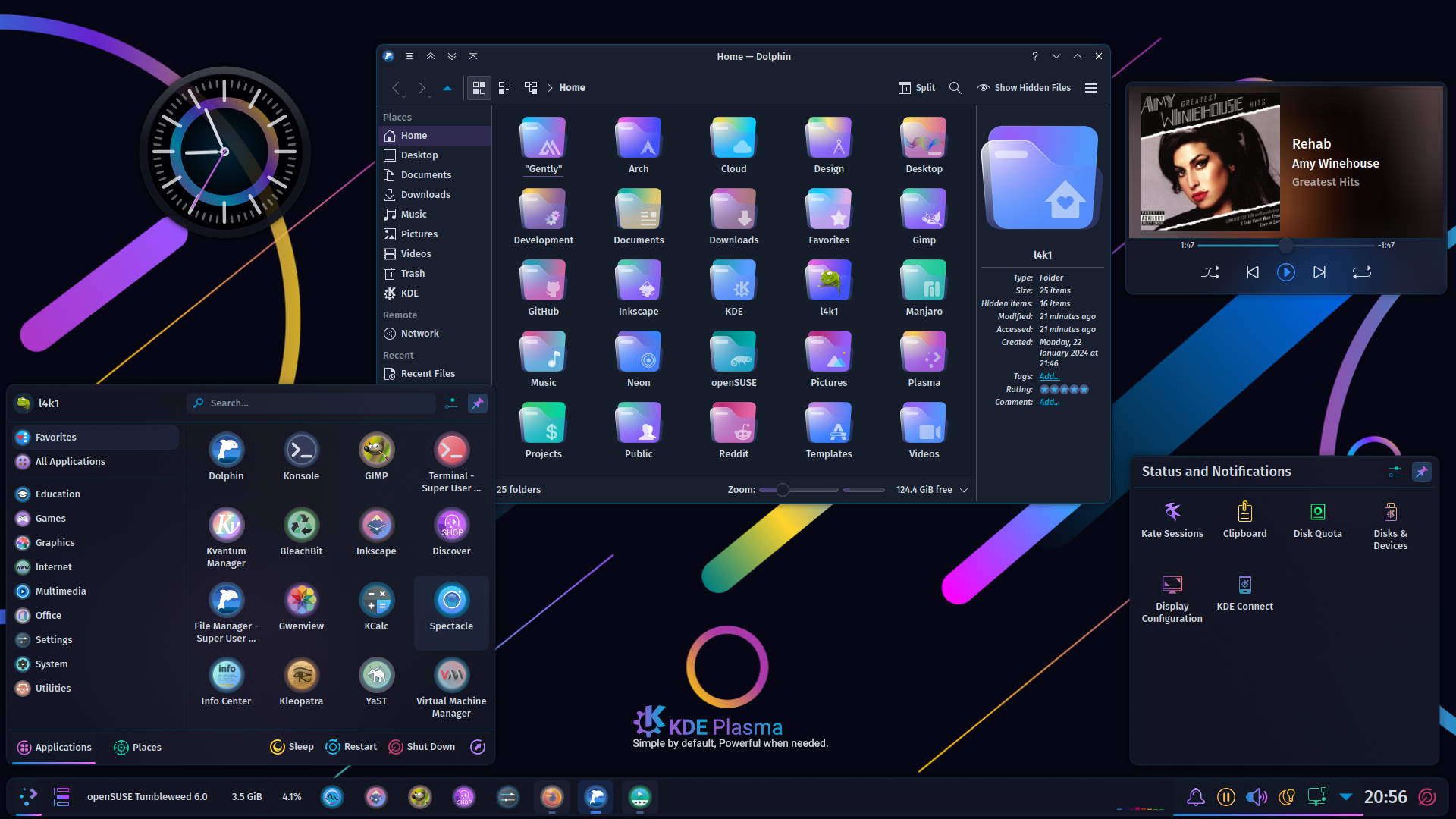Open more session options in launcher footer

click(478, 747)
